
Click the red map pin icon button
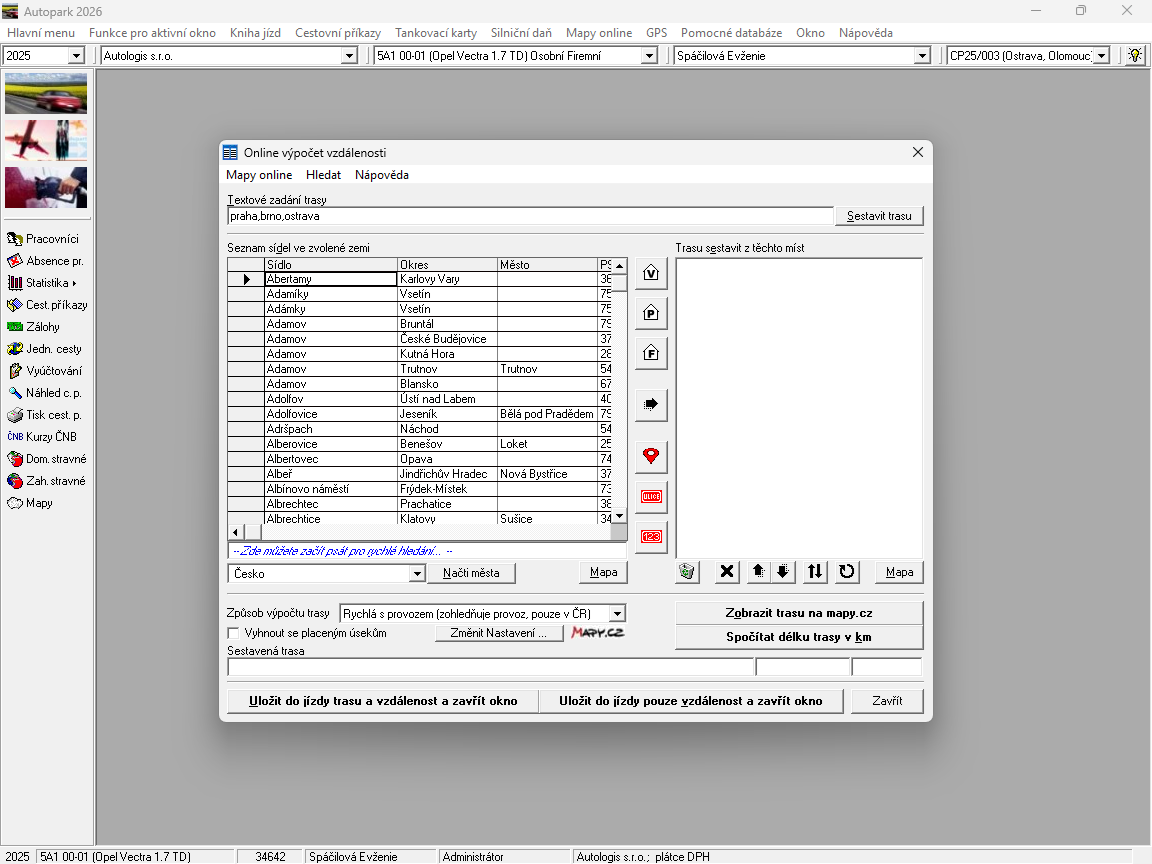click(651, 456)
